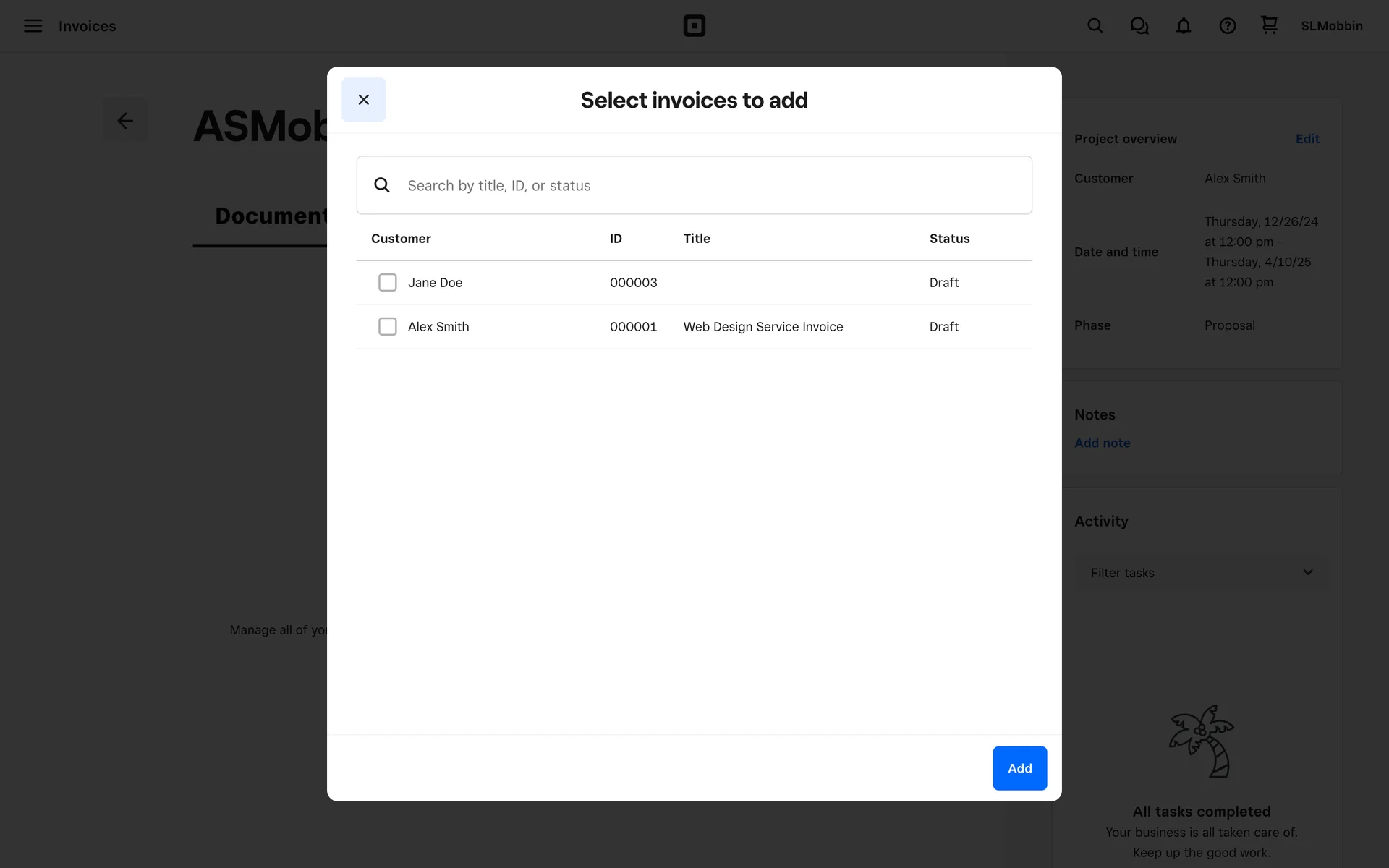Open the SLMobbin account menu

pyautogui.click(x=1331, y=26)
